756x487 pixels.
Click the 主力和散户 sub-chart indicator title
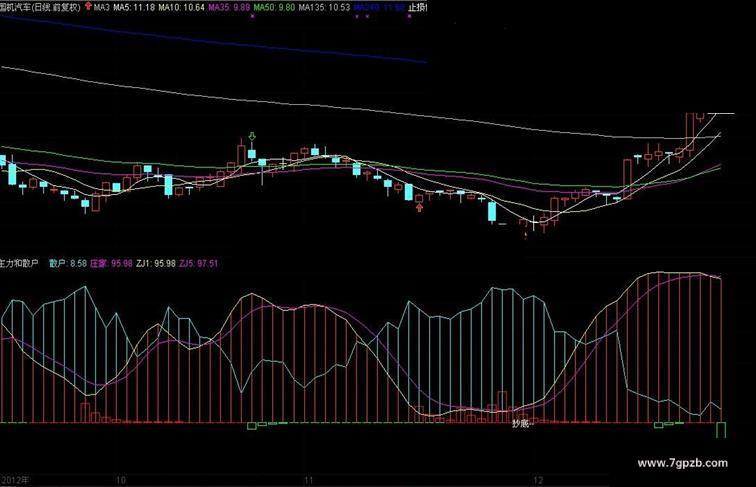point(19,263)
